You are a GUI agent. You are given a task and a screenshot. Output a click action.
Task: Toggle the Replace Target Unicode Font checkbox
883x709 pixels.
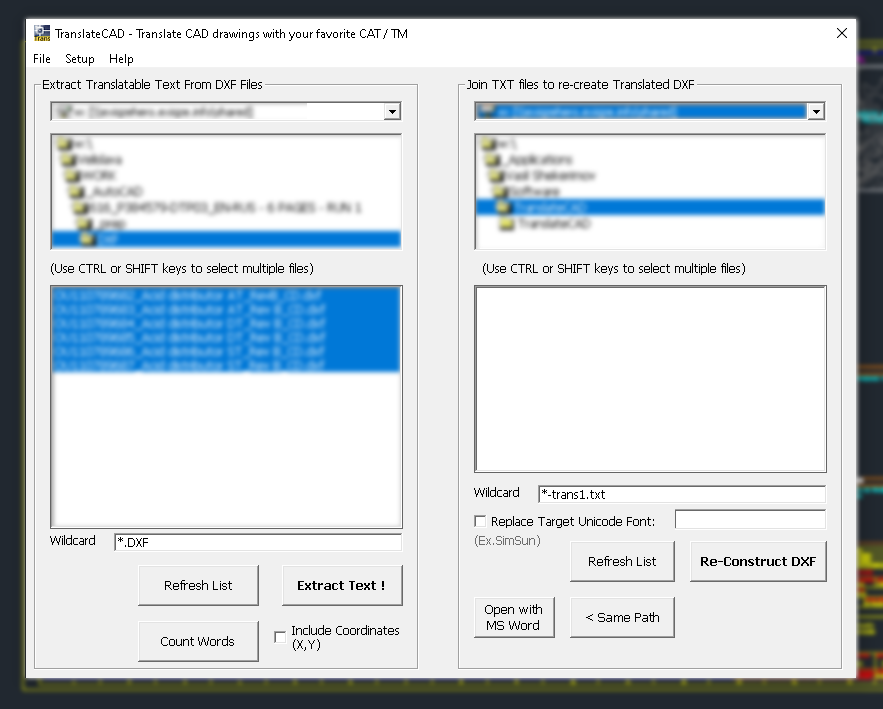click(x=480, y=521)
